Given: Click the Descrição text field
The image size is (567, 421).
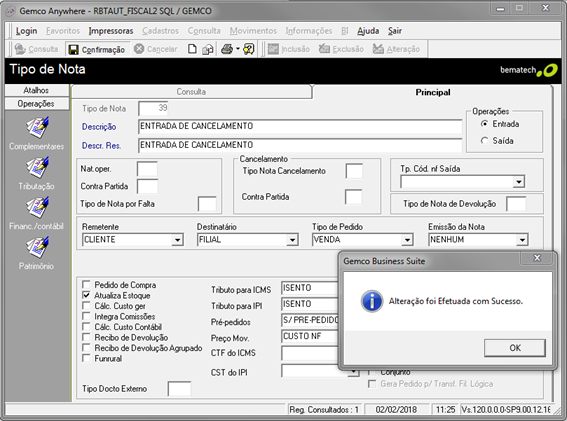Looking at the screenshot, I should coord(300,126).
